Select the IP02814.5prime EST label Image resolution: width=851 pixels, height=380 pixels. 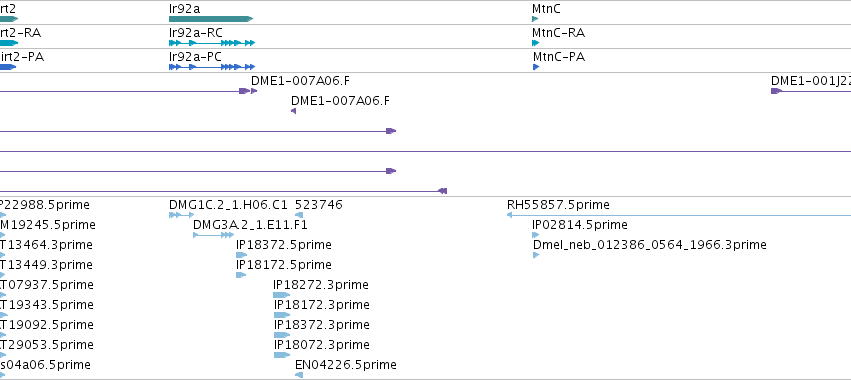(580, 225)
